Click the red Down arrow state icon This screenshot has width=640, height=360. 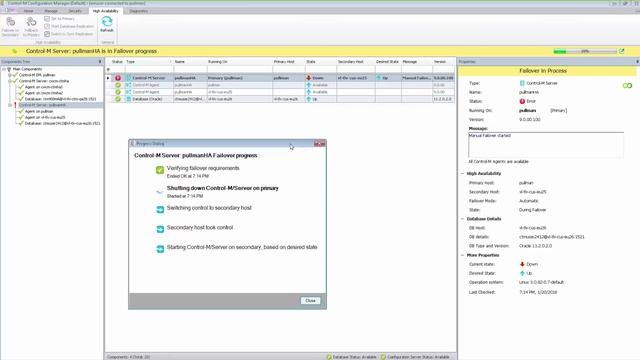[x=309, y=78]
